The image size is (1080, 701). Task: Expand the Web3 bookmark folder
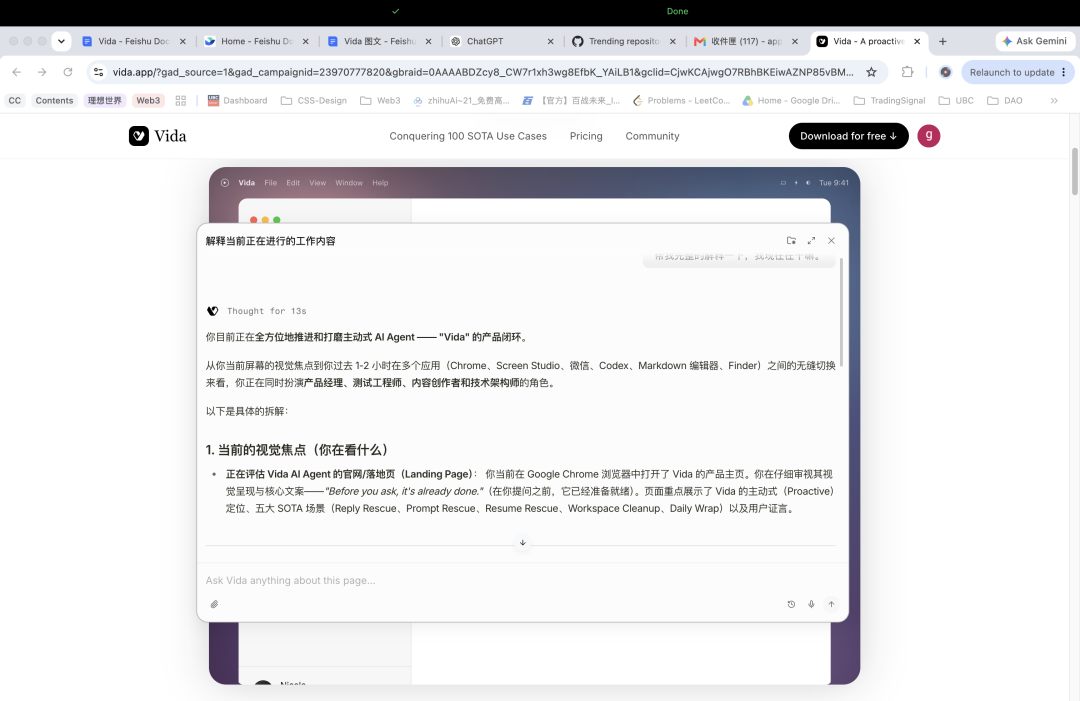pos(380,101)
